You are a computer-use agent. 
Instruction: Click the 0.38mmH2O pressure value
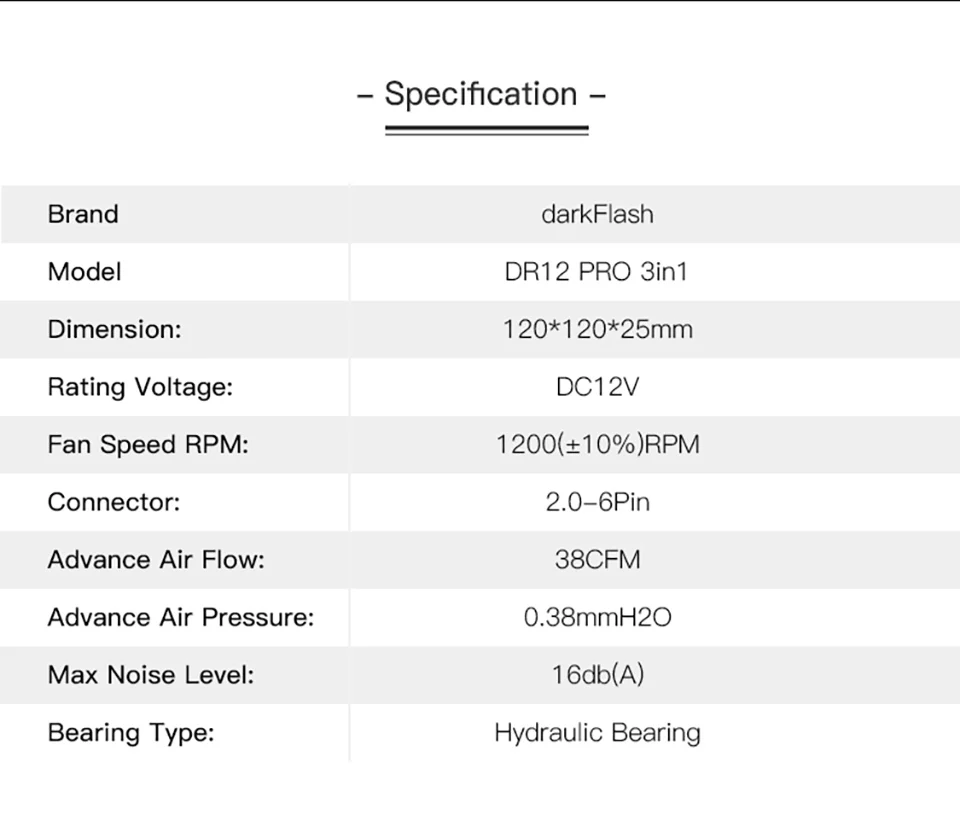pyautogui.click(x=597, y=618)
